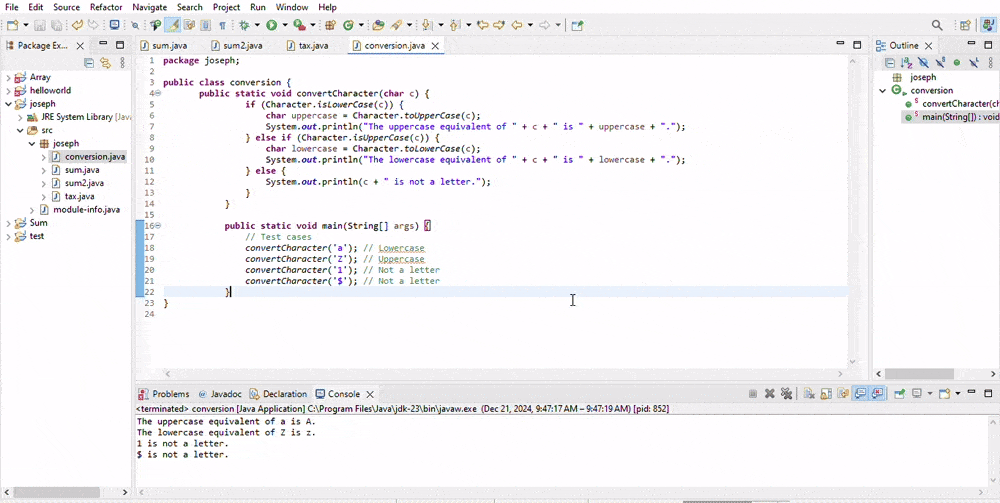
Task: Click the Last Edit Location icon
Action: [x=483, y=26]
